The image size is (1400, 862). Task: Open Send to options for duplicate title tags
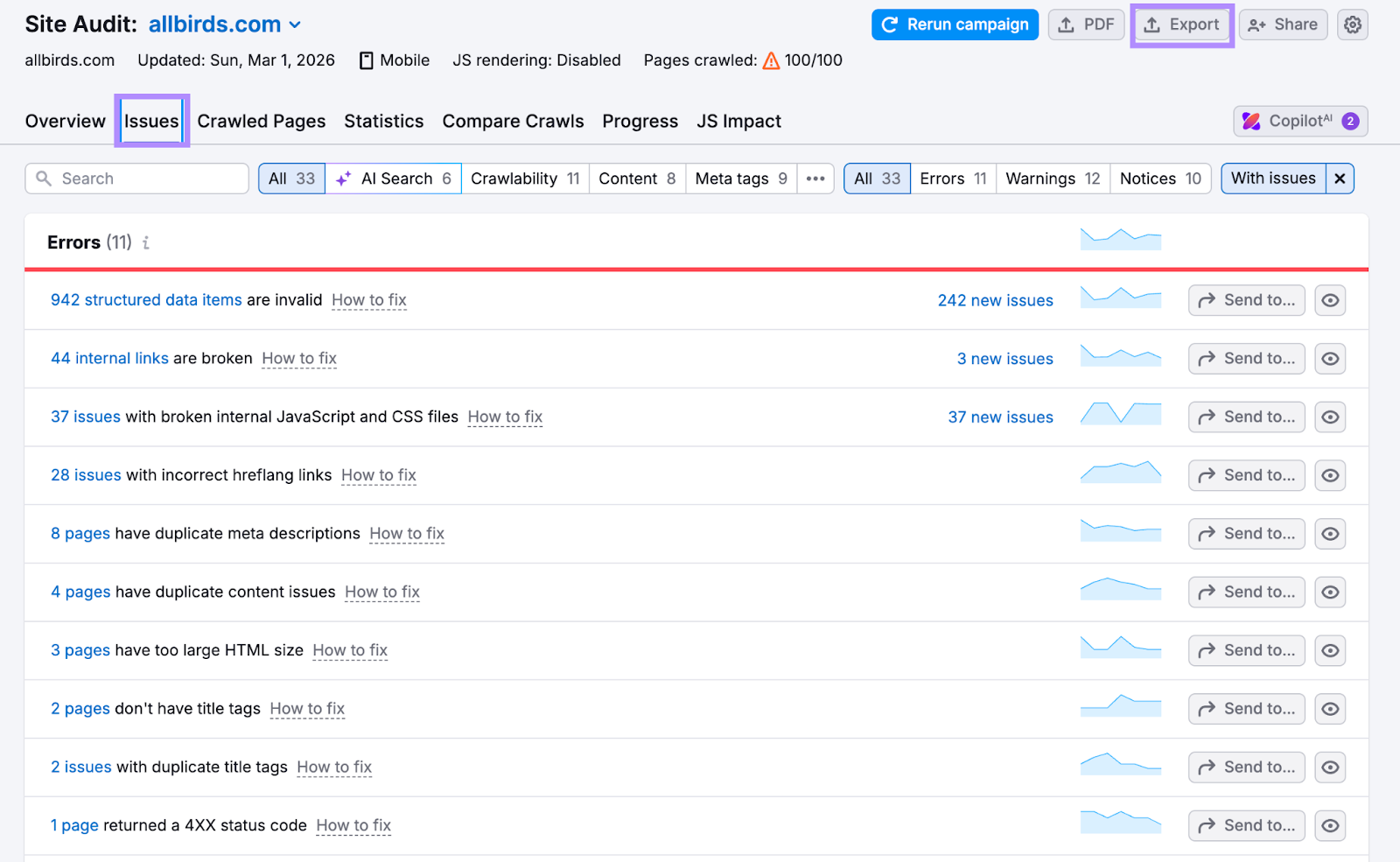[x=1246, y=767]
